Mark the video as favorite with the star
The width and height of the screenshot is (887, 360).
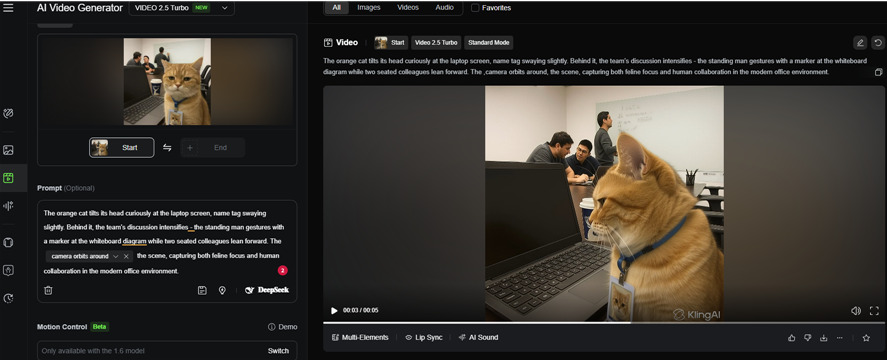tap(866, 338)
